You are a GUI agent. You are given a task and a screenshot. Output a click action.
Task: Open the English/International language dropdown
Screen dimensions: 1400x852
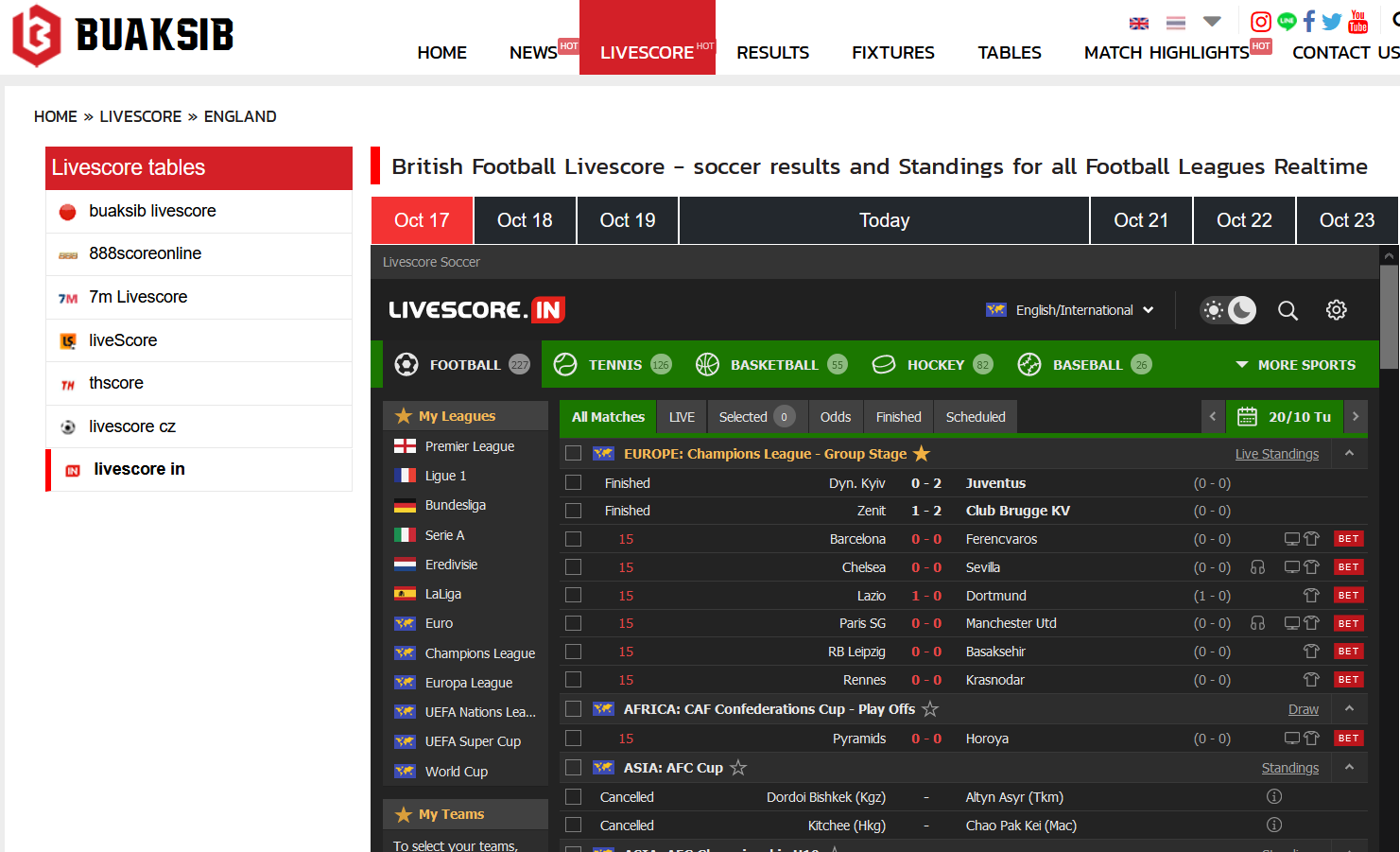pos(1070,310)
